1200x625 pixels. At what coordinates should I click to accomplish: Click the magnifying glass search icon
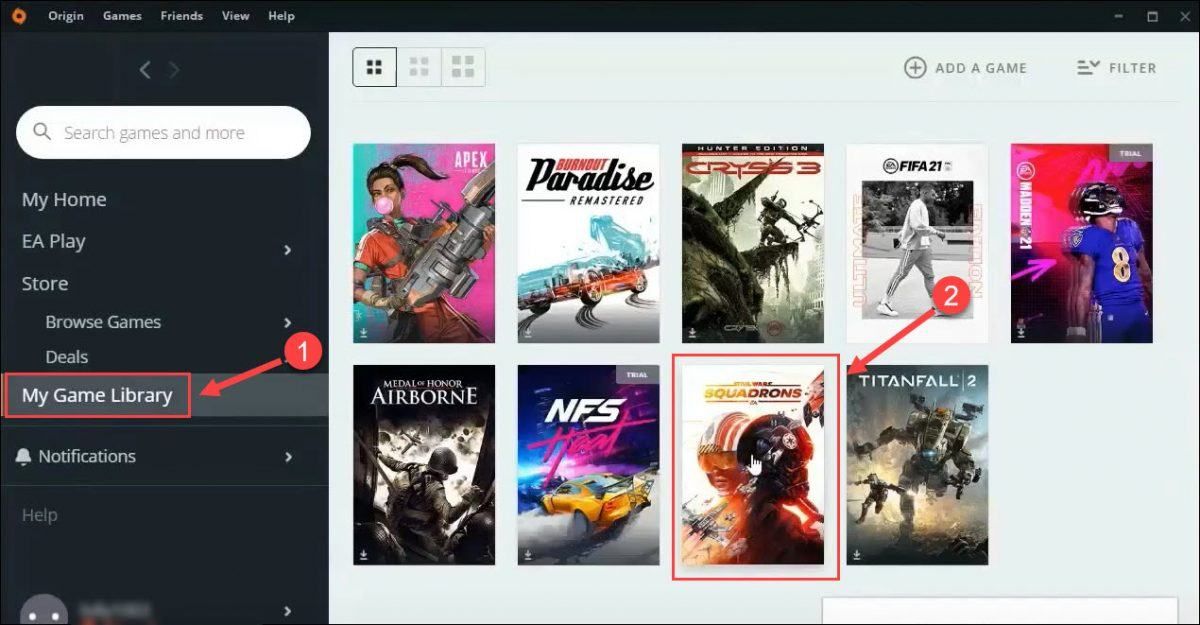pyautogui.click(x=42, y=132)
